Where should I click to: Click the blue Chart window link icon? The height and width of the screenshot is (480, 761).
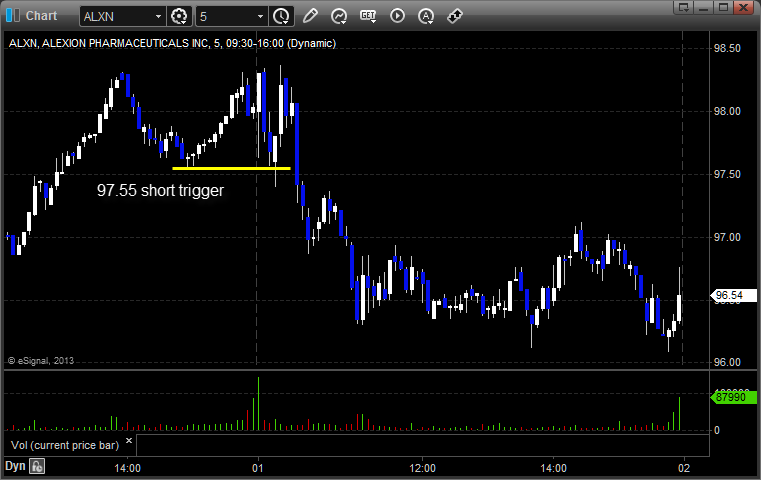point(13,16)
